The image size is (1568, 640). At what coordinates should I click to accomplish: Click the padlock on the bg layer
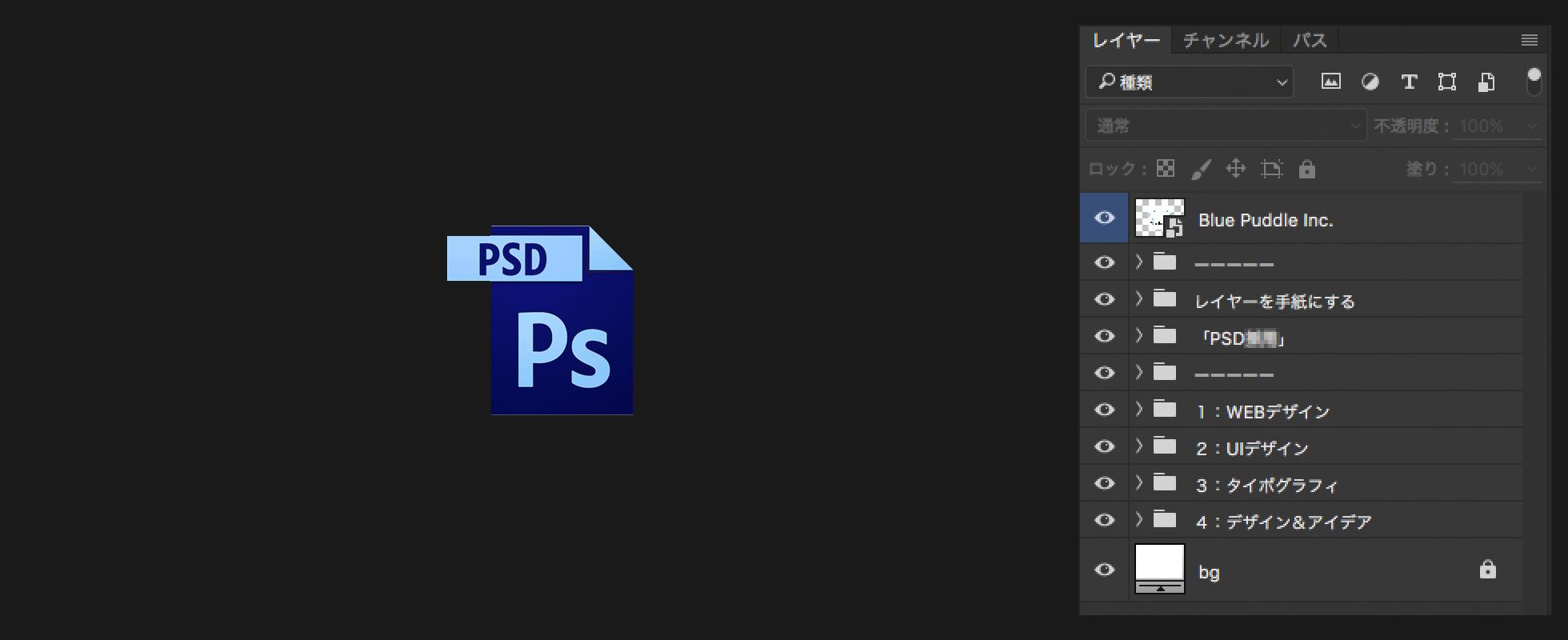click(1487, 570)
